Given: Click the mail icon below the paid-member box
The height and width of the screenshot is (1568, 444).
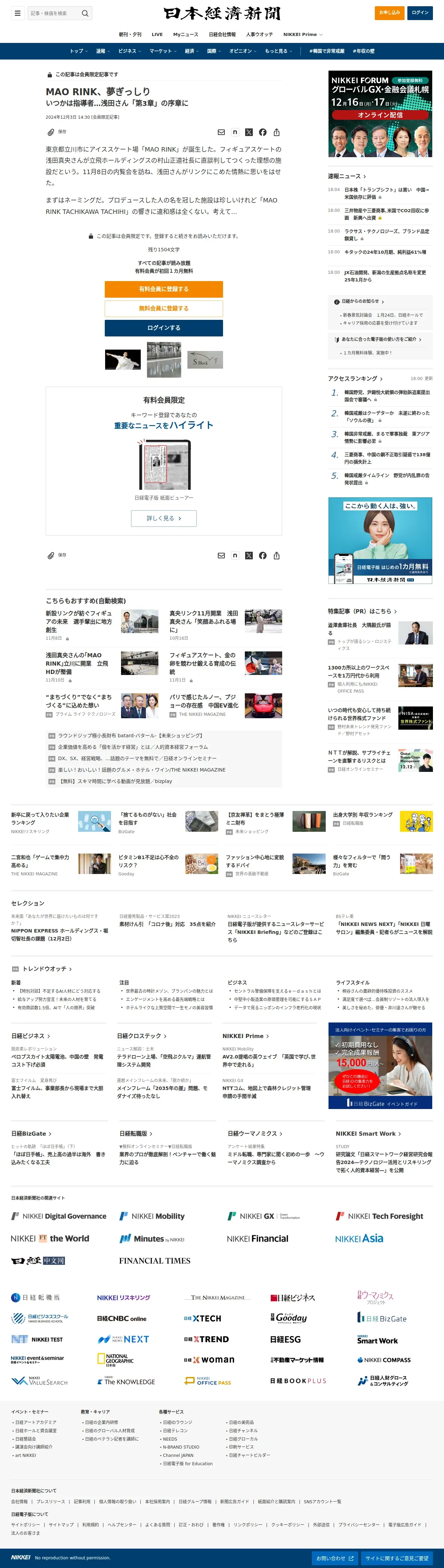Looking at the screenshot, I should [221, 555].
